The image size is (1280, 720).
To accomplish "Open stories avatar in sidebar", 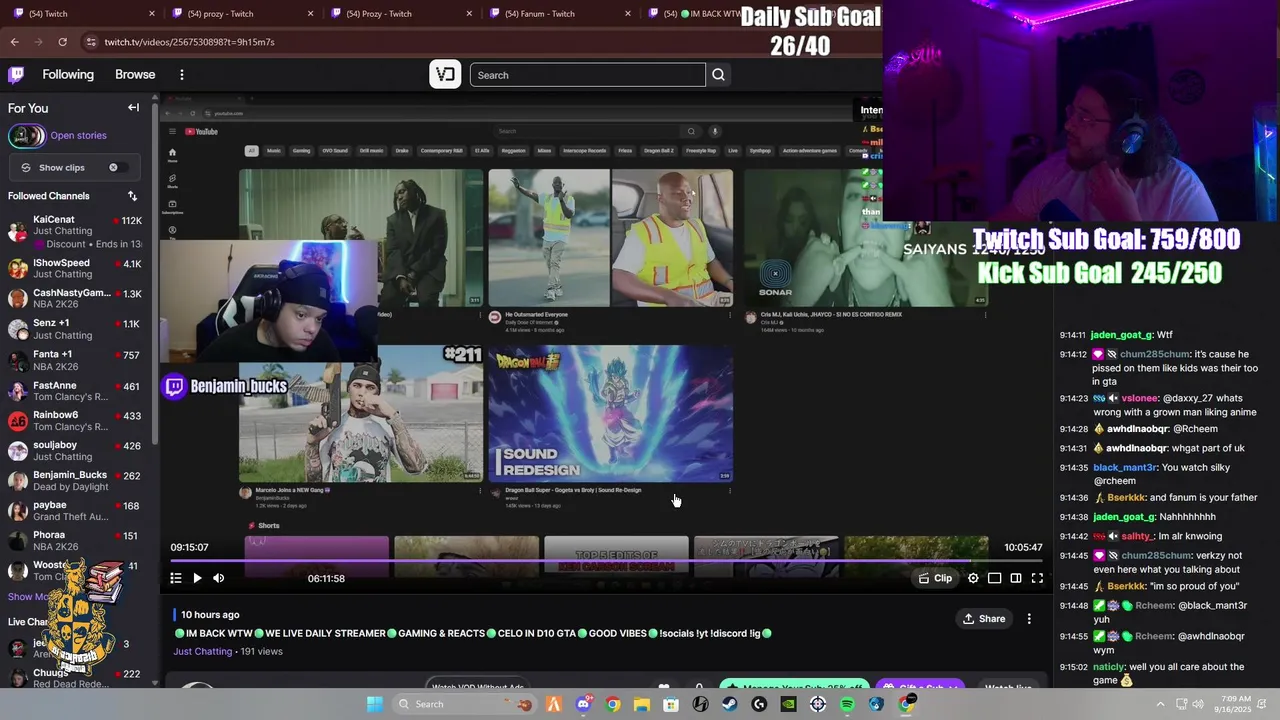I will pos(26,136).
